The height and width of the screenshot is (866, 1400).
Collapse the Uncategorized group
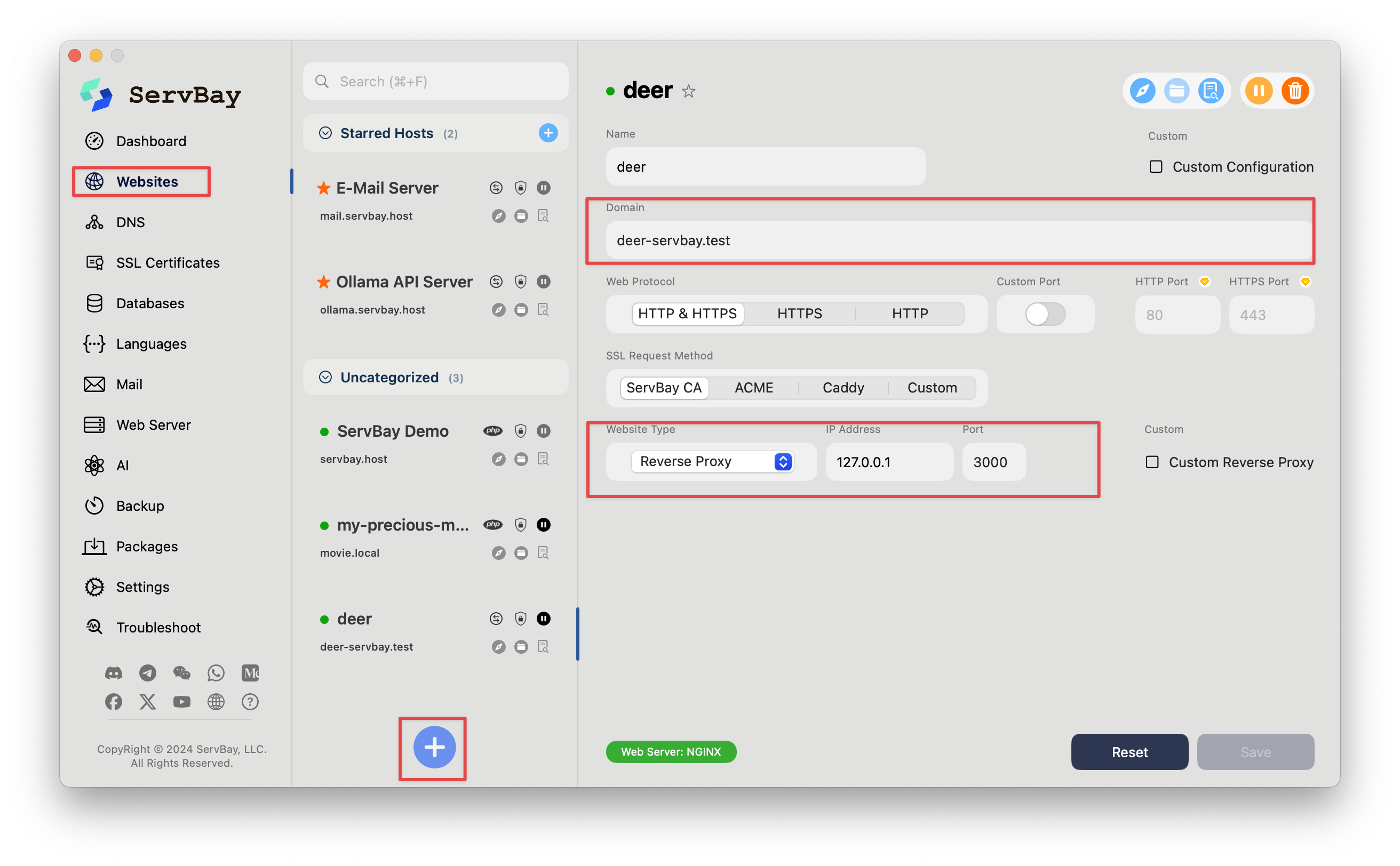[x=325, y=377]
